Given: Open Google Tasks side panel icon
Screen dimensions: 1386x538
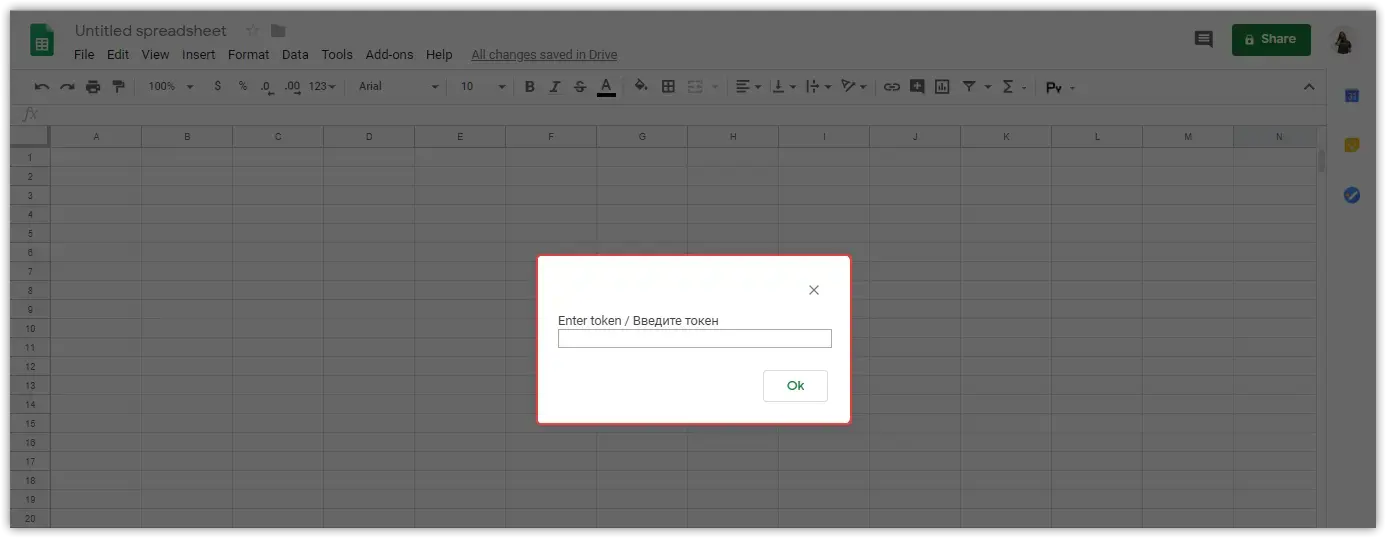Looking at the screenshot, I should click(x=1352, y=195).
